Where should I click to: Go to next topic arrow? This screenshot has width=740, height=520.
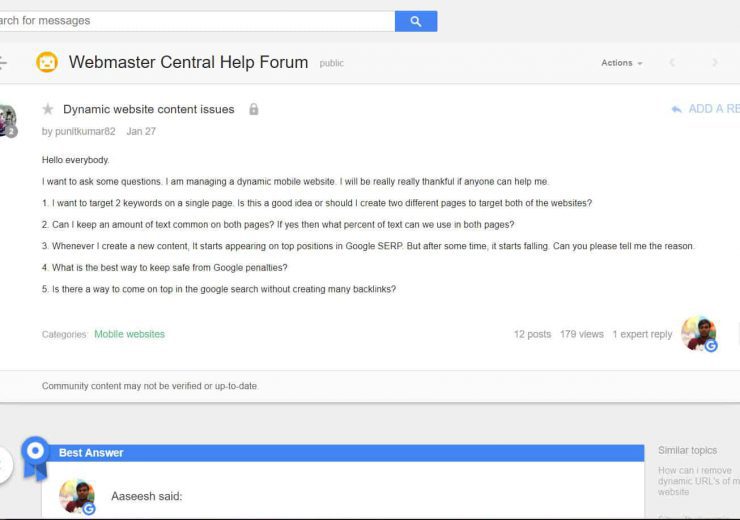715,63
